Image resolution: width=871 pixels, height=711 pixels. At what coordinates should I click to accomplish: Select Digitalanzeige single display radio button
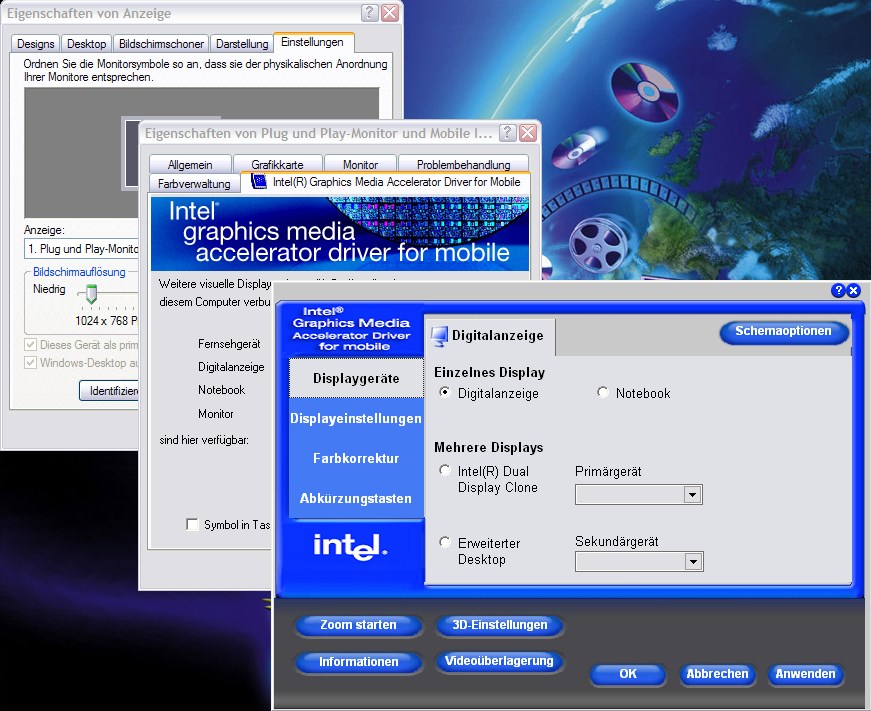point(445,392)
